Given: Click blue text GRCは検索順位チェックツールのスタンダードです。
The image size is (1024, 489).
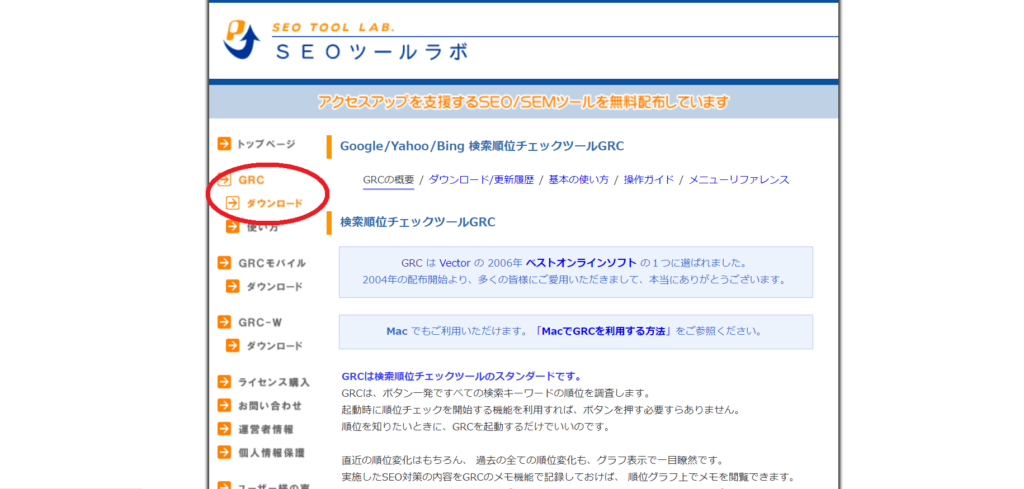Looking at the screenshot, I should pyautogui.click(x=461, y=377).
